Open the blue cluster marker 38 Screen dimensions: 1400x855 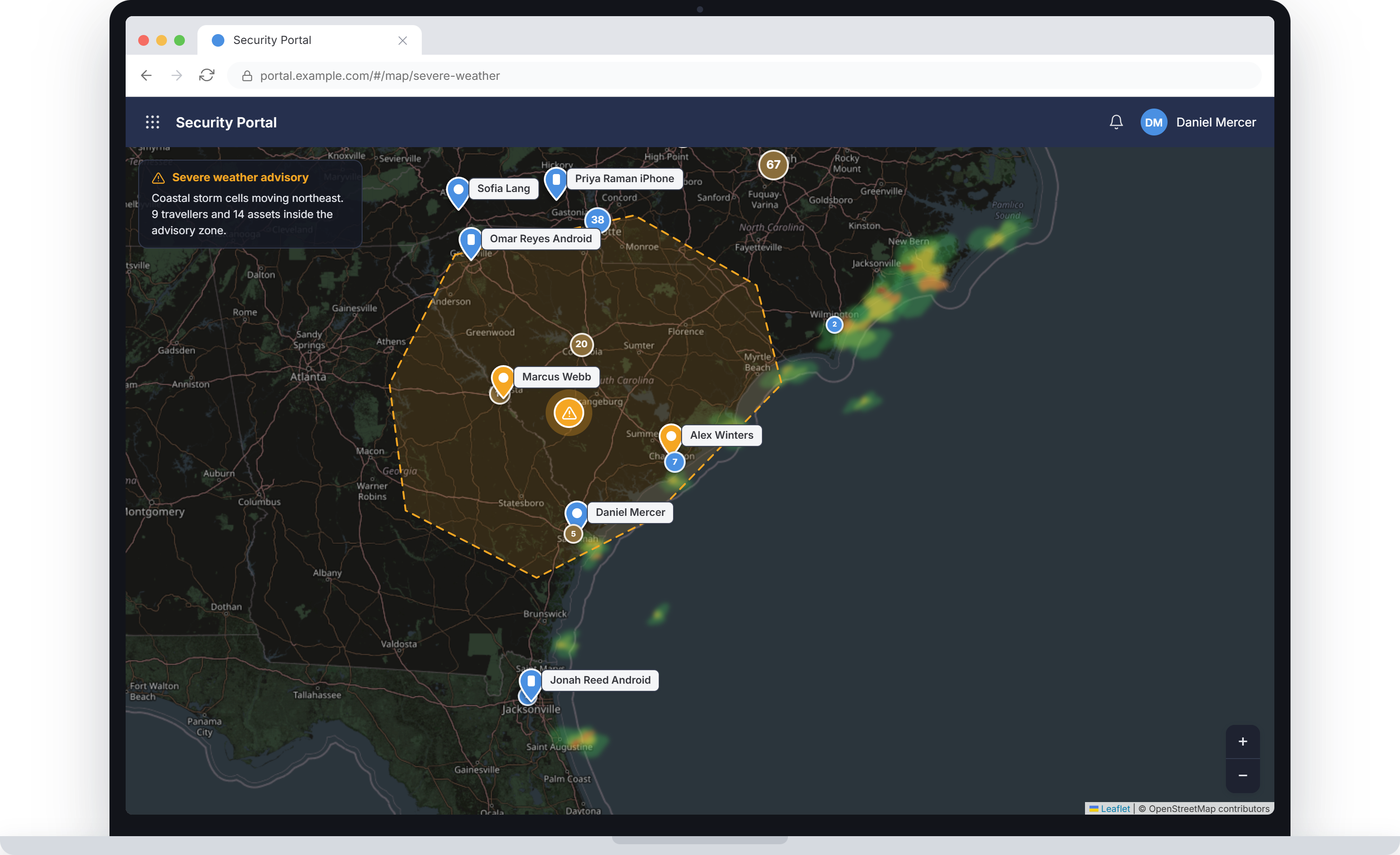click(597, 220)
